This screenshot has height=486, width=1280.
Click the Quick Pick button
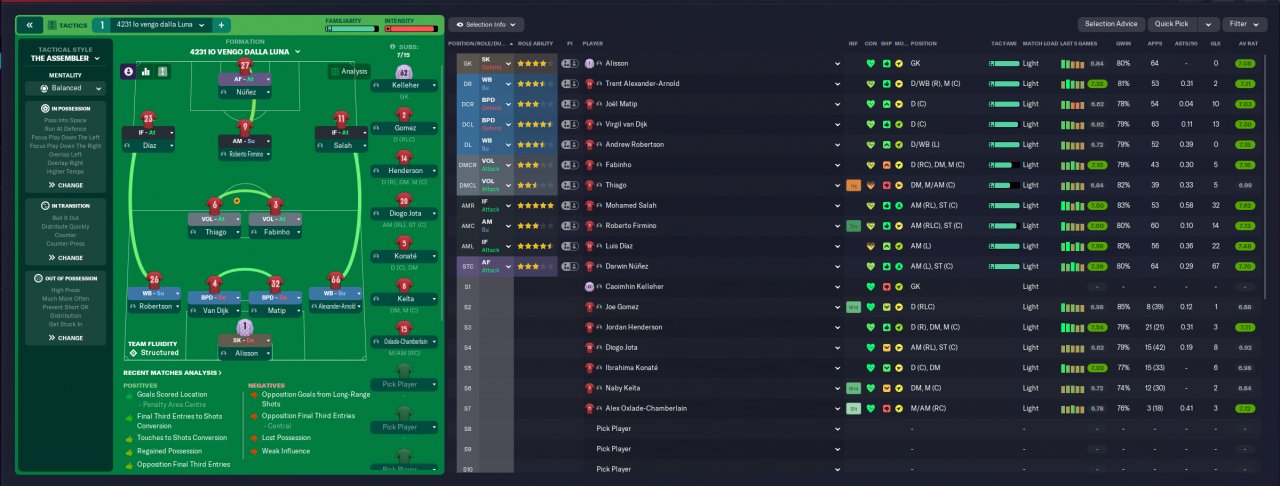pos(1171,24)
